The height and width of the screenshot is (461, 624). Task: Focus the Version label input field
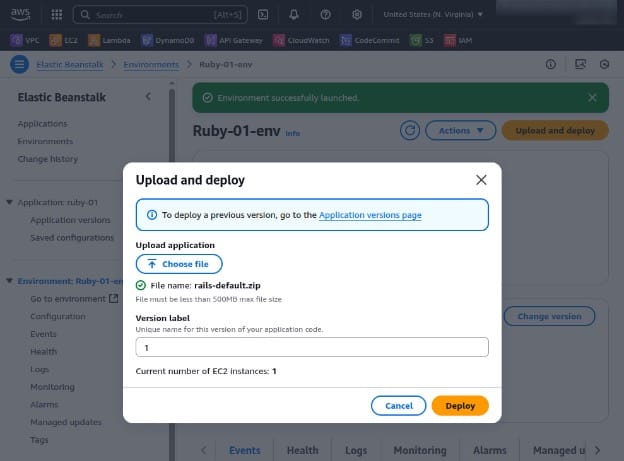(312, 347)
